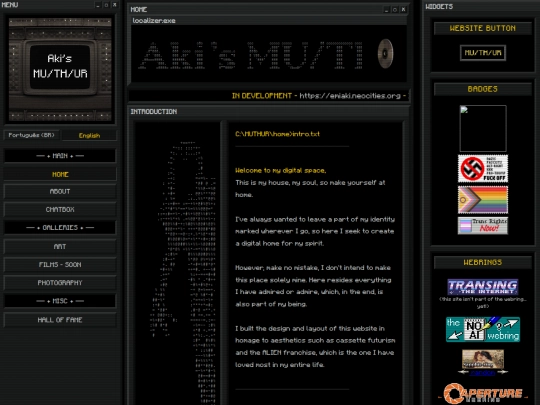
Task: Visit the Transing the Internet webring banner
Action: click(483, 287)
